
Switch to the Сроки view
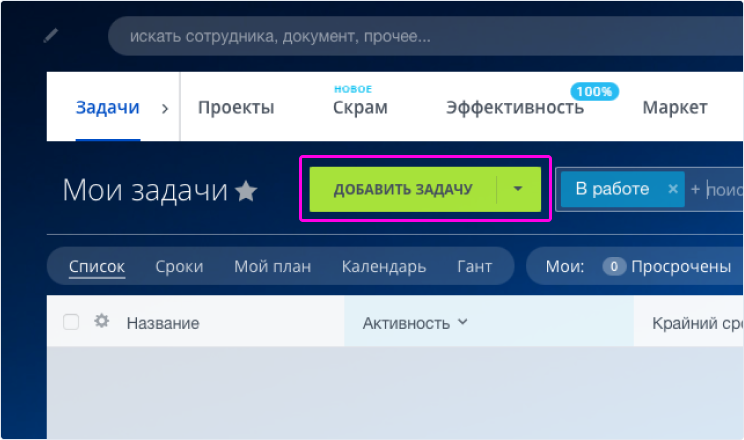point(179,267)
